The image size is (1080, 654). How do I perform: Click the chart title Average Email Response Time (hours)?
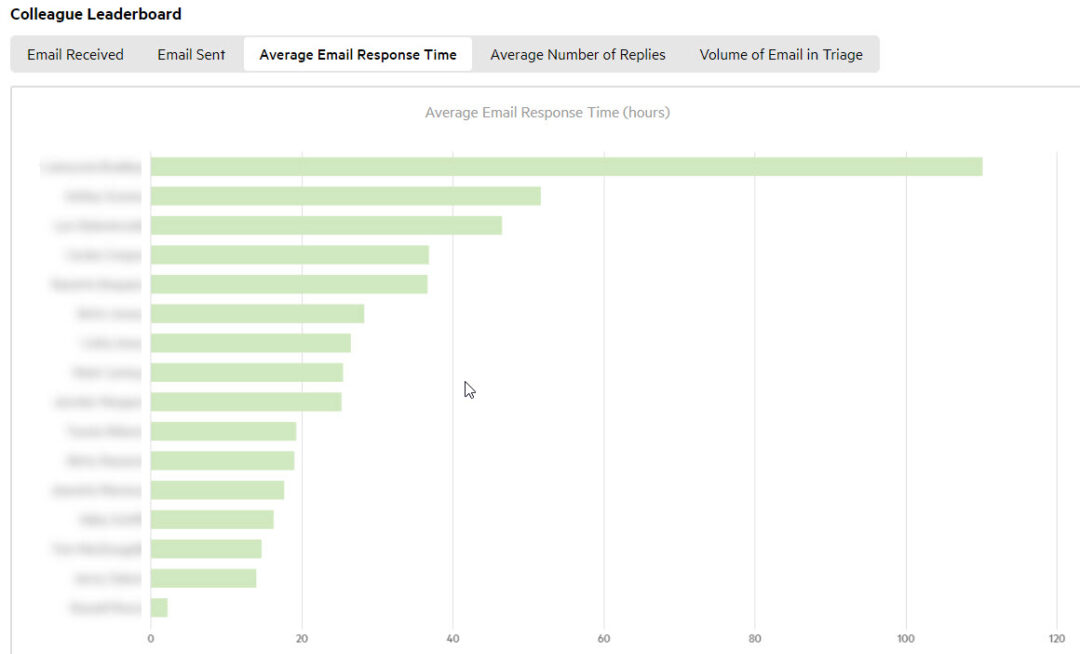click(x=547, y=113)
